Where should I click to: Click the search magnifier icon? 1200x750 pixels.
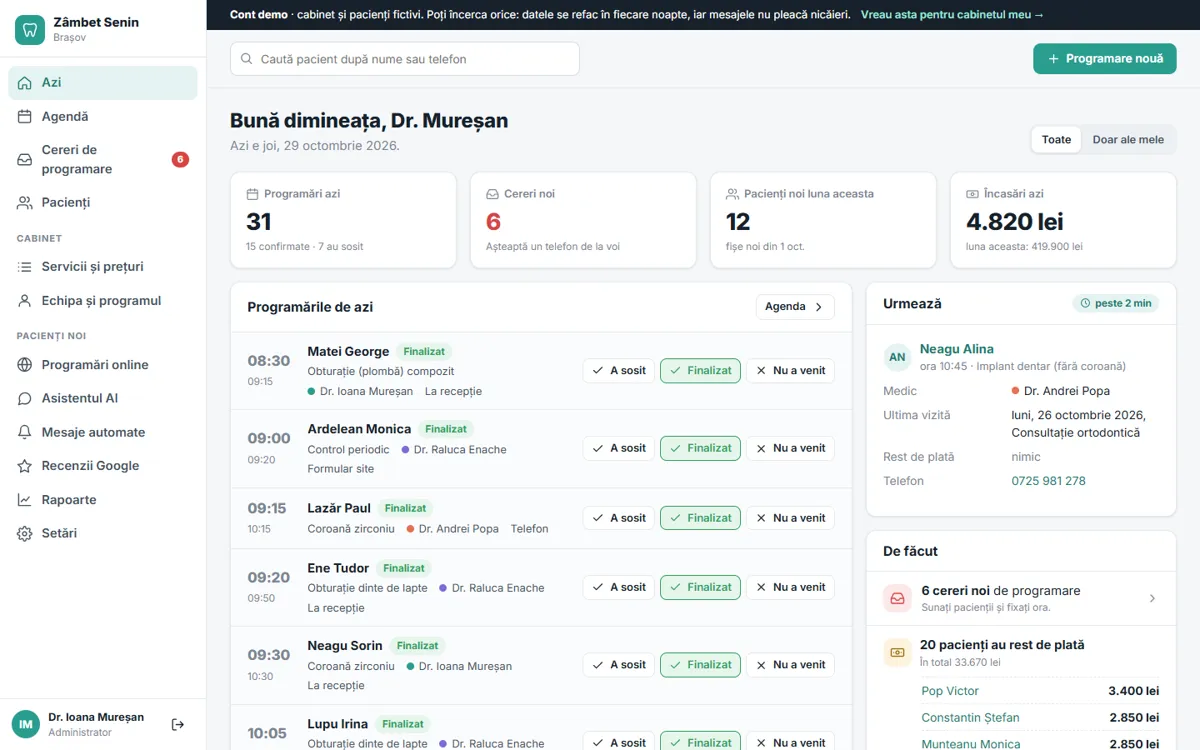246,59
